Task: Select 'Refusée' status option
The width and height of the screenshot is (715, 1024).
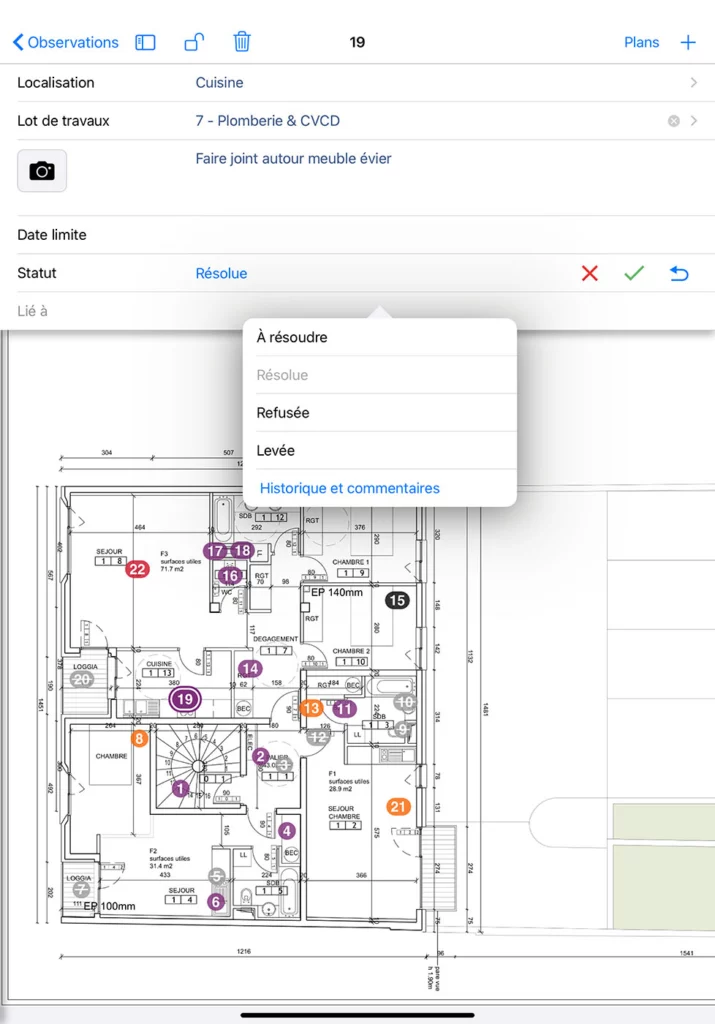Action: [x=283, y=413]
